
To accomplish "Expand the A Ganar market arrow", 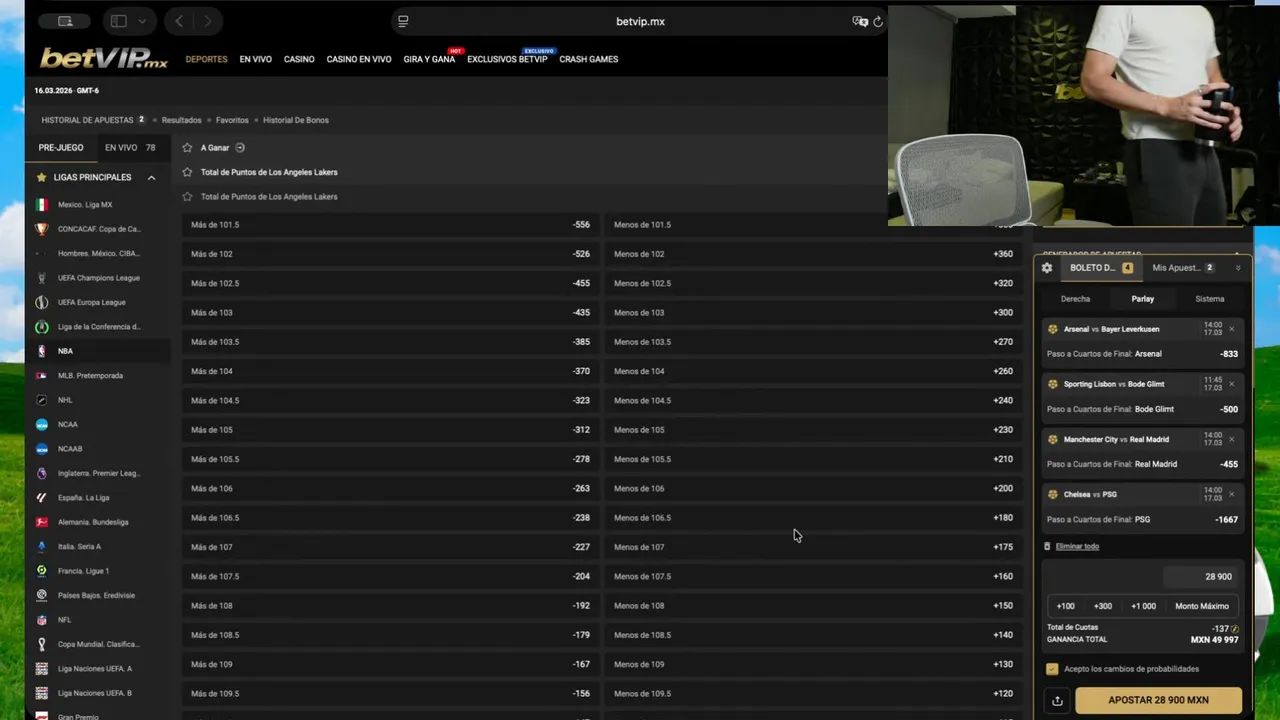I will 240,147.
